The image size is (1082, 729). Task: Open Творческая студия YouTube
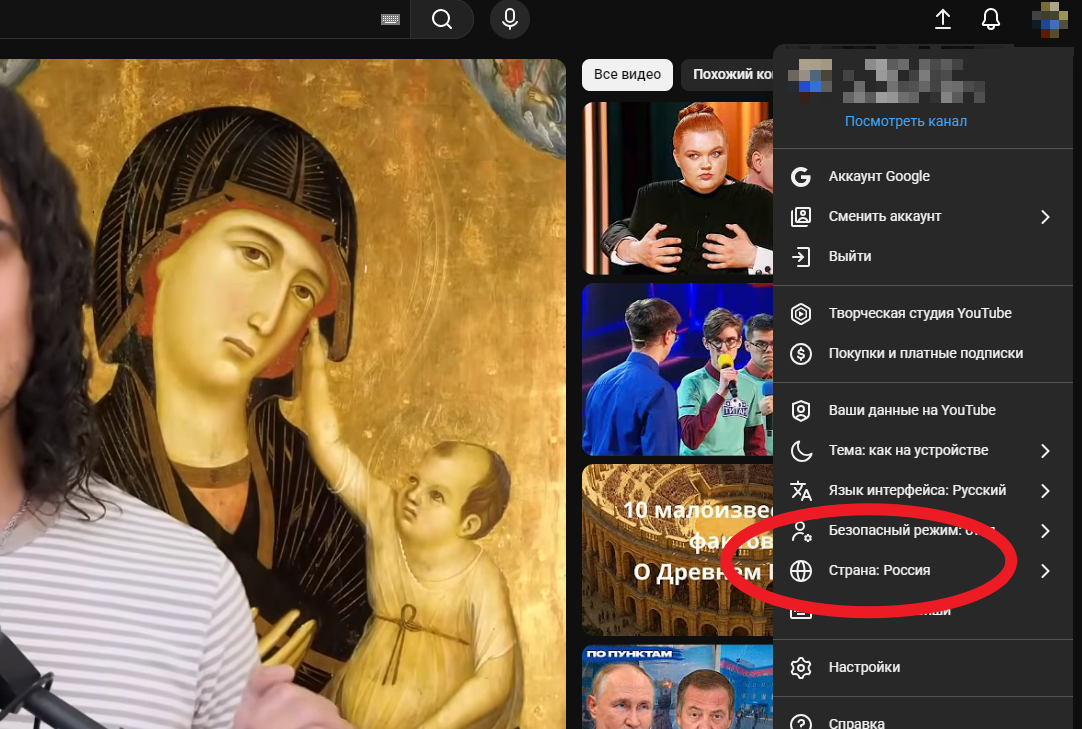pos(923,313)
